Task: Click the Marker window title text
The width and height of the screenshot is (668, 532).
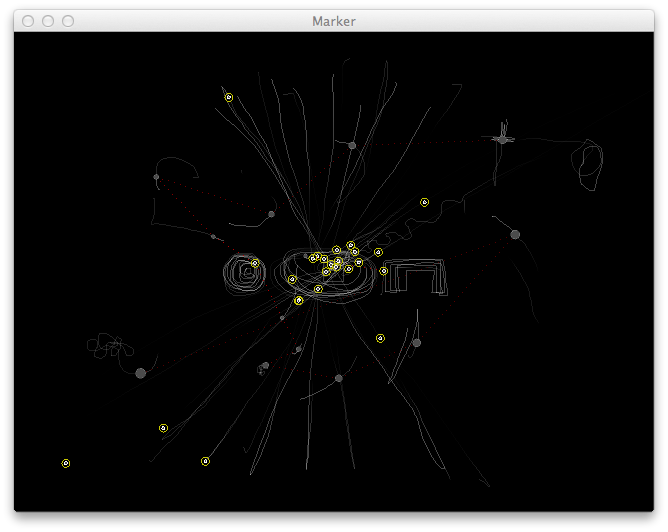Action: click(333, 21)
